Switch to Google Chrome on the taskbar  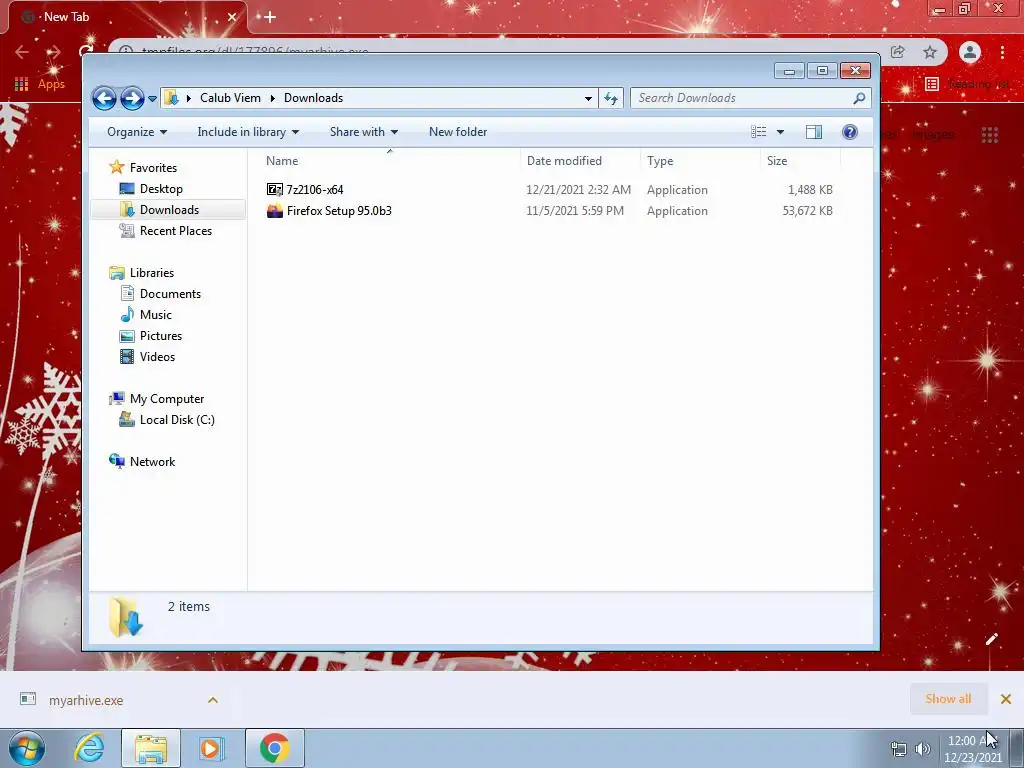[275, 748]
